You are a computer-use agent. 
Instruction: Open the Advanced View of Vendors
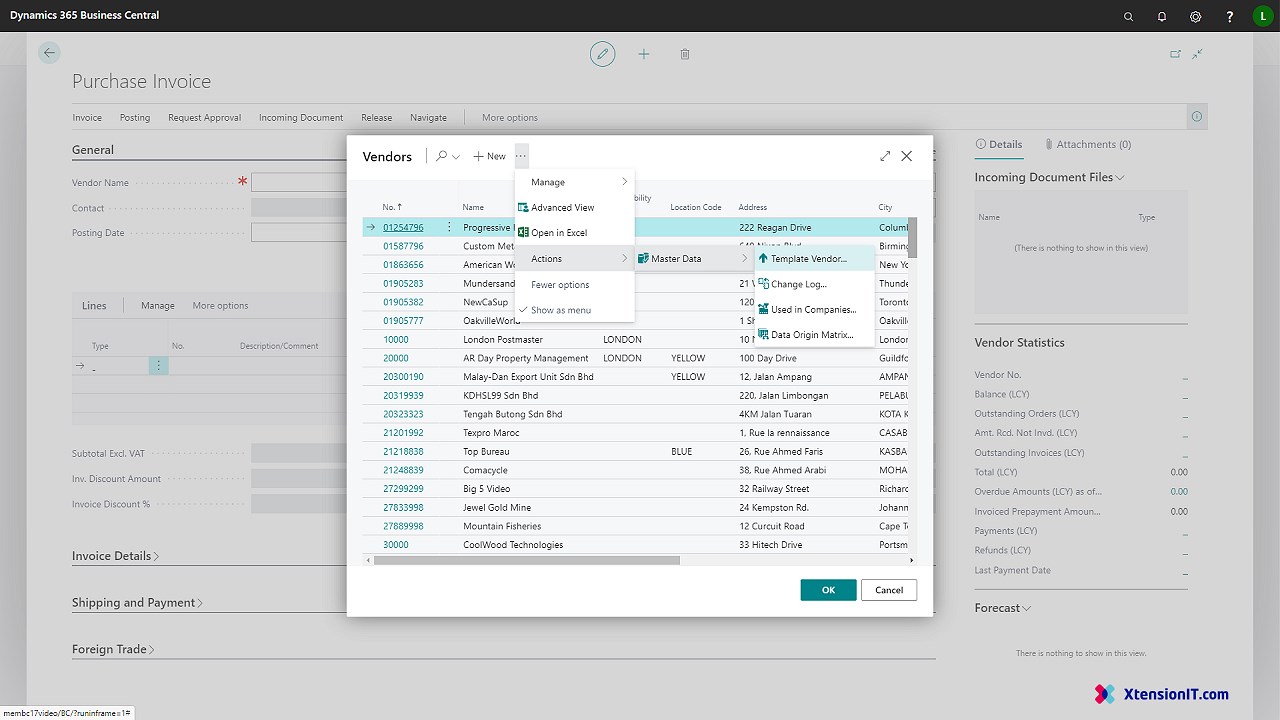(563, 207)
